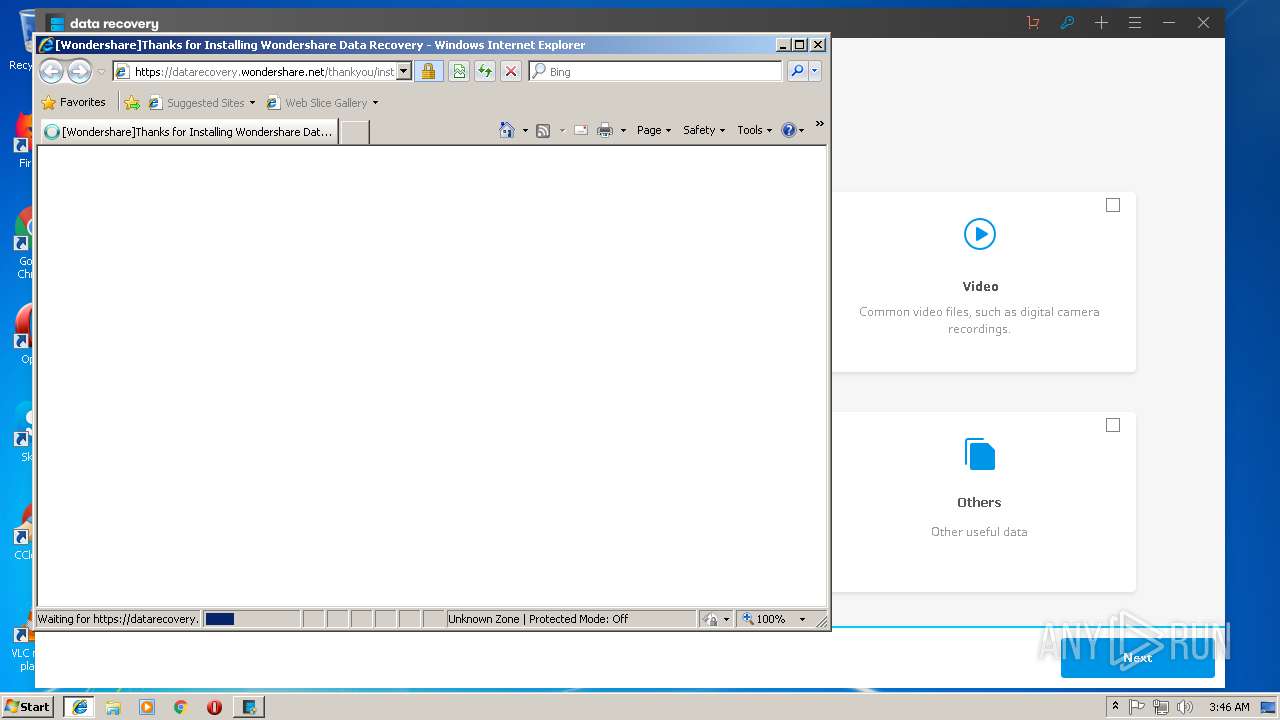Viewport: 1280px width, 720px height.
Task: Open the Tools menu
Action: click(755, 130)
